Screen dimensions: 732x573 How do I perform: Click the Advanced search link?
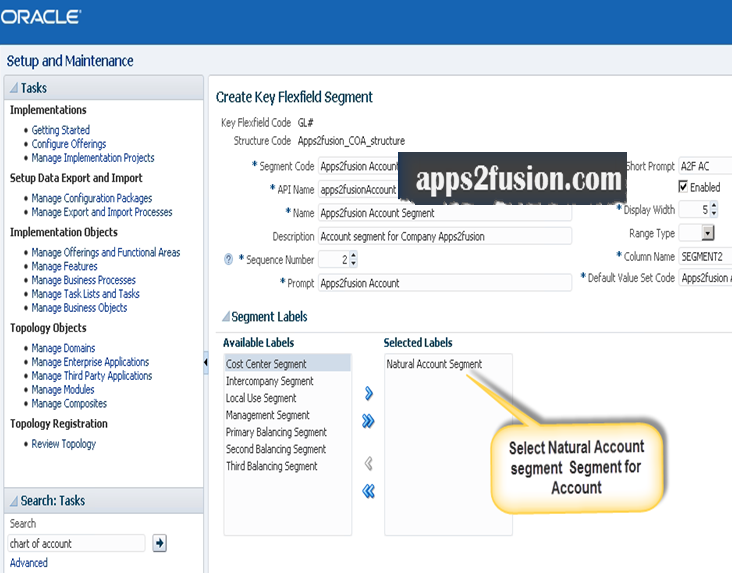(x=28, y=563)
